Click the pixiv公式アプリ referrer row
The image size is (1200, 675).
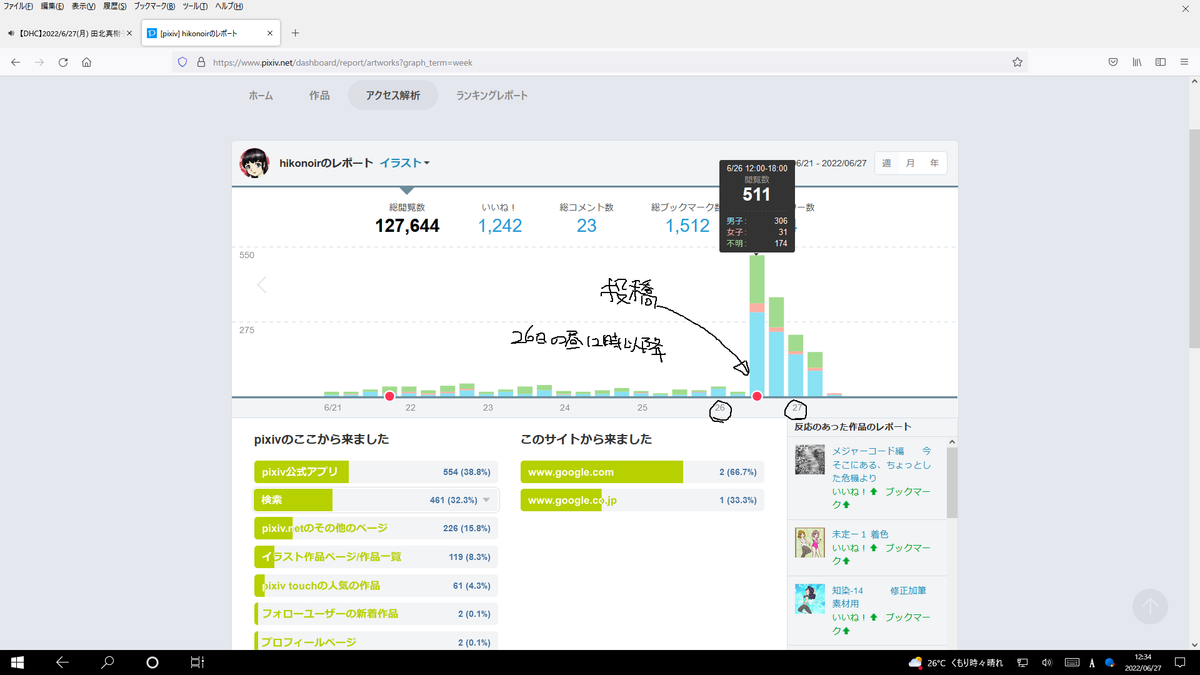click(376, 472)
